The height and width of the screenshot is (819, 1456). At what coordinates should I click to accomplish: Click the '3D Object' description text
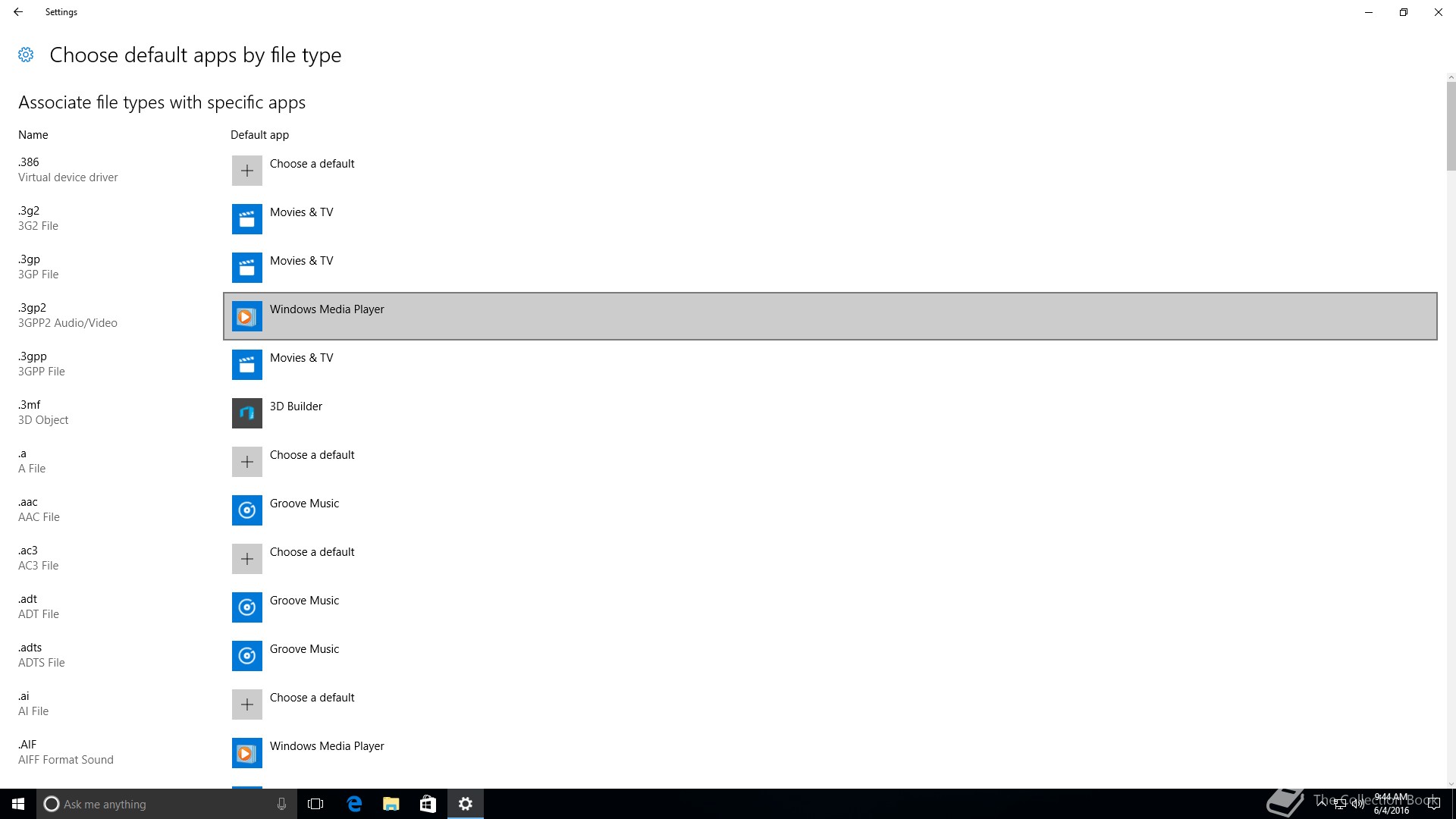(43, 420)
